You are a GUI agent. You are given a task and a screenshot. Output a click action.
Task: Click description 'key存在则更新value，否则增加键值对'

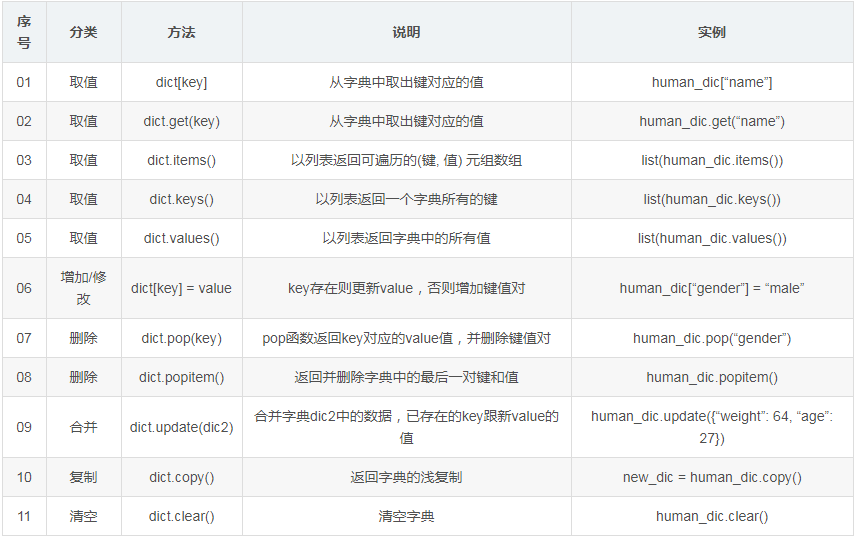coord(406,288)
